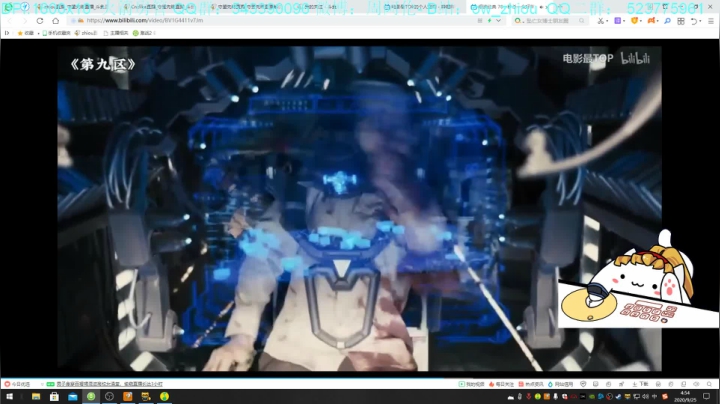Click the star 收藏 favorites button
Screen dimensions: 720x404
26,33
